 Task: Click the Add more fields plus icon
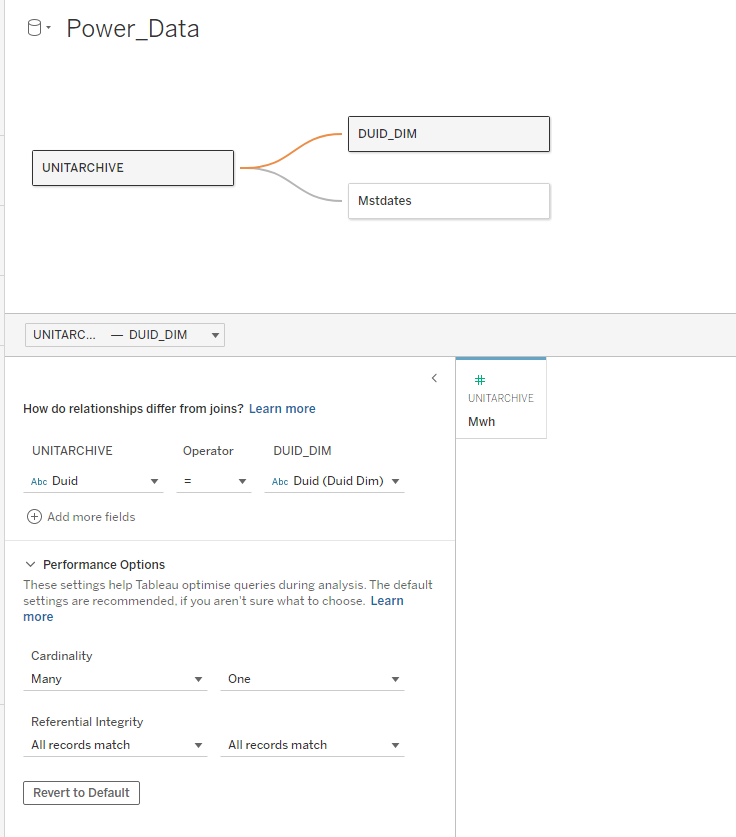[34, 517]
